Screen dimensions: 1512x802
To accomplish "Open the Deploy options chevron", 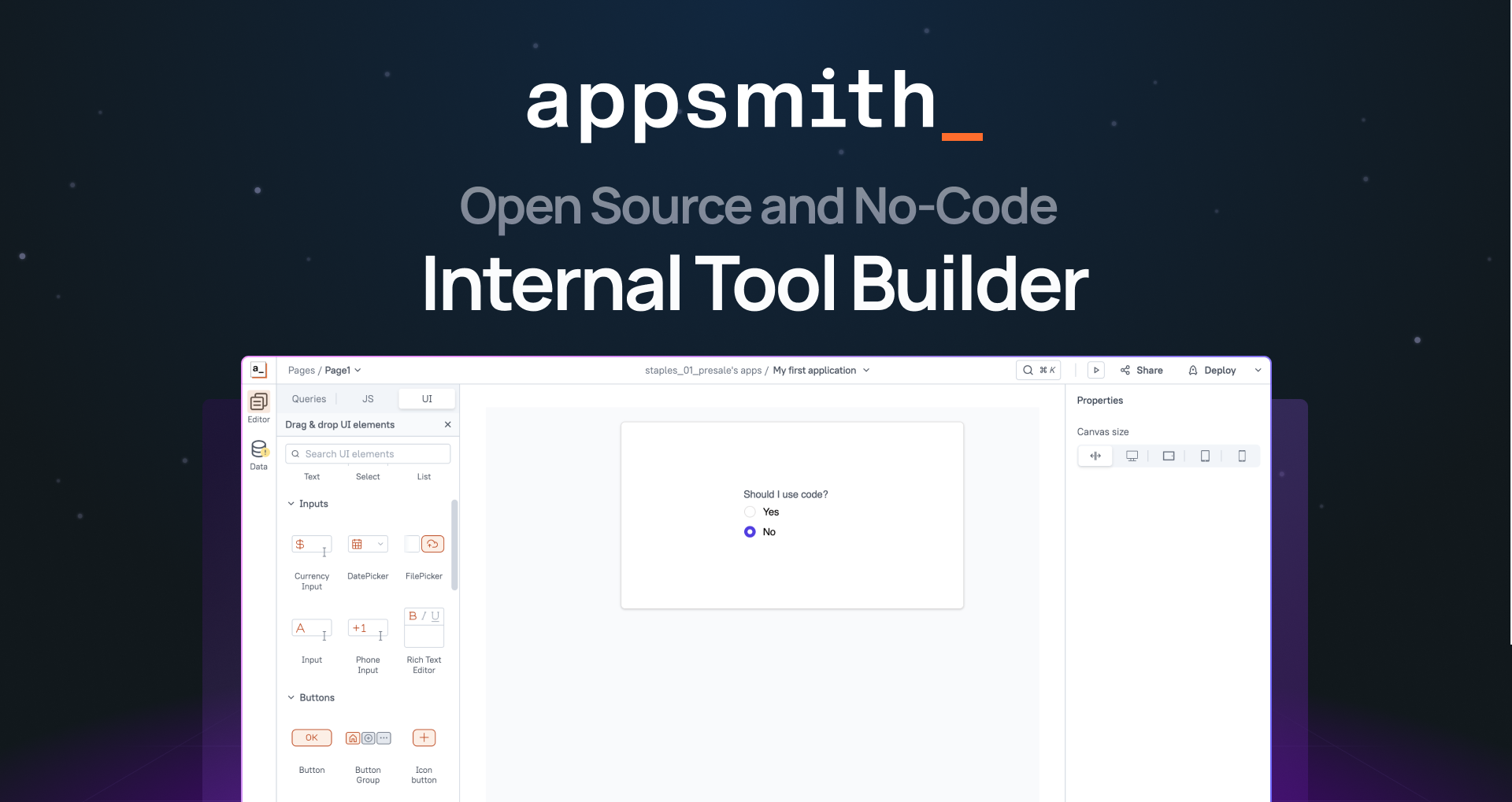I will 1257,370.
